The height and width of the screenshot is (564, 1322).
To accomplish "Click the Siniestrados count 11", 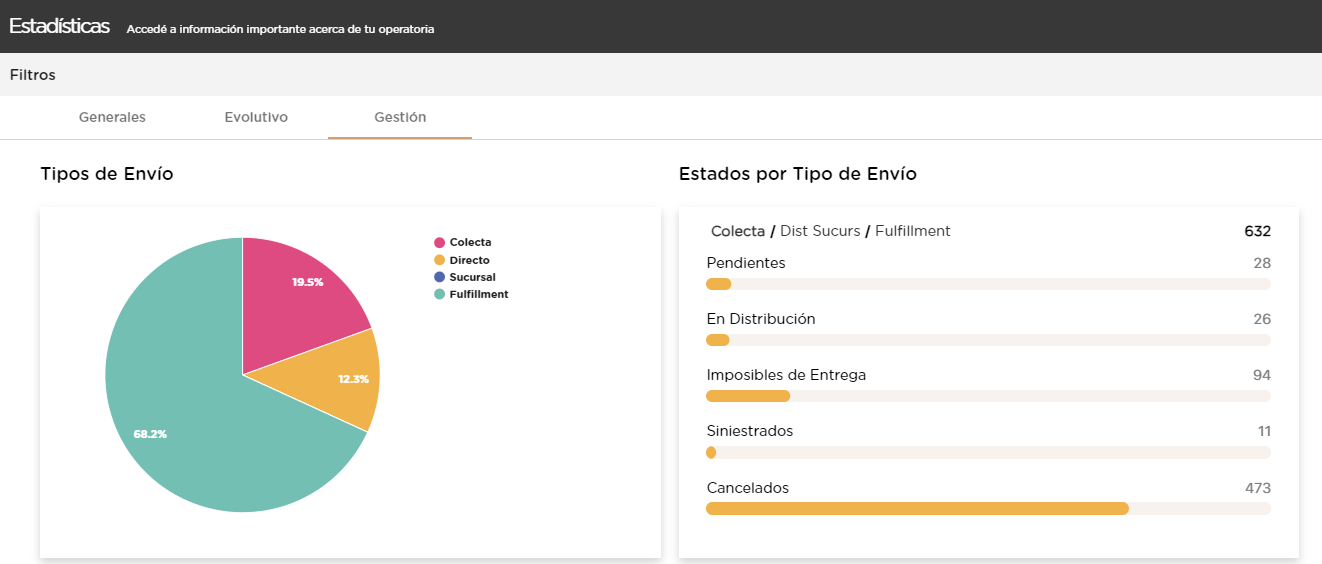I will coord(1264,431).
